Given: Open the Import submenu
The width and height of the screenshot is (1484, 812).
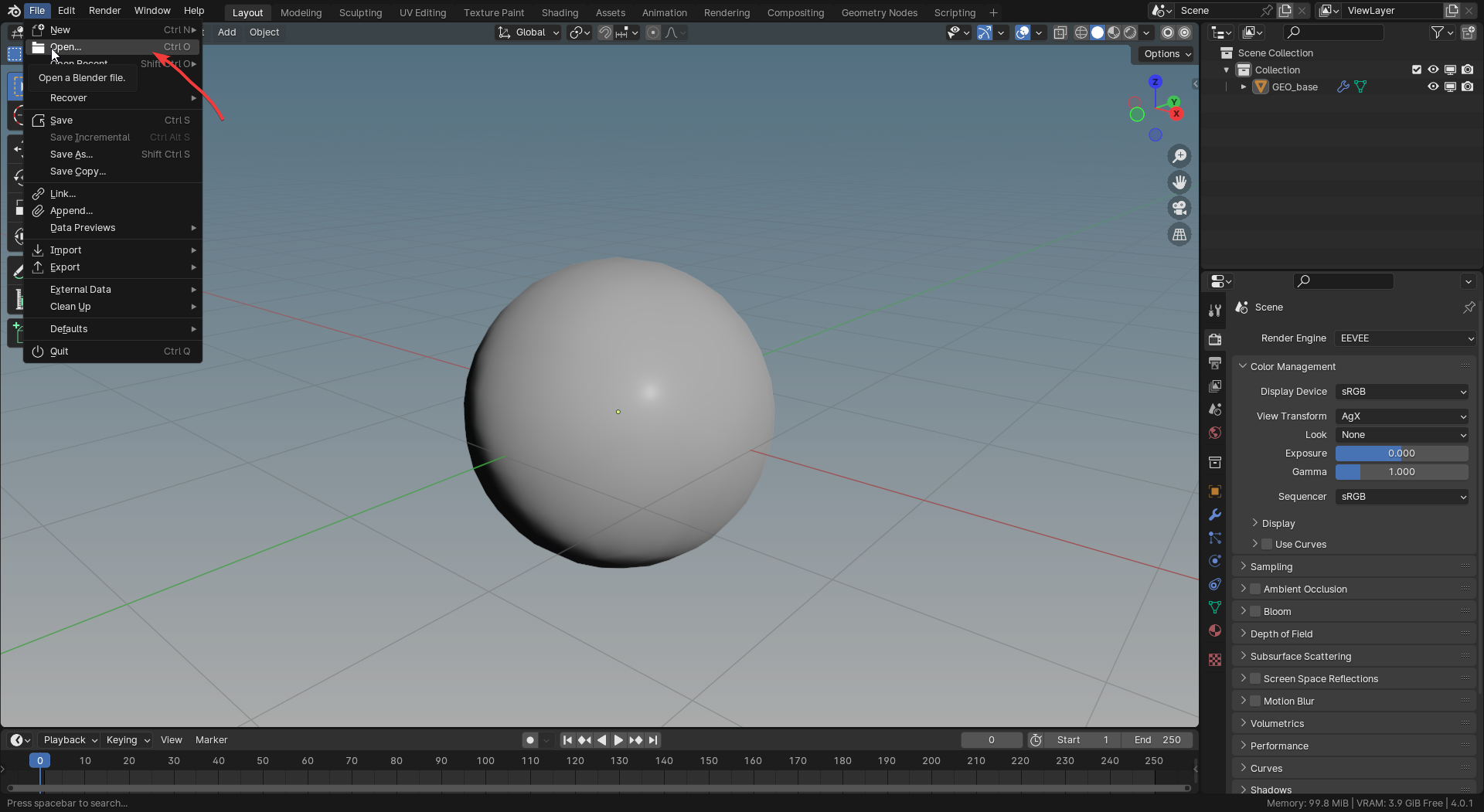Looking at the screenshot, I should click(113, 250).
